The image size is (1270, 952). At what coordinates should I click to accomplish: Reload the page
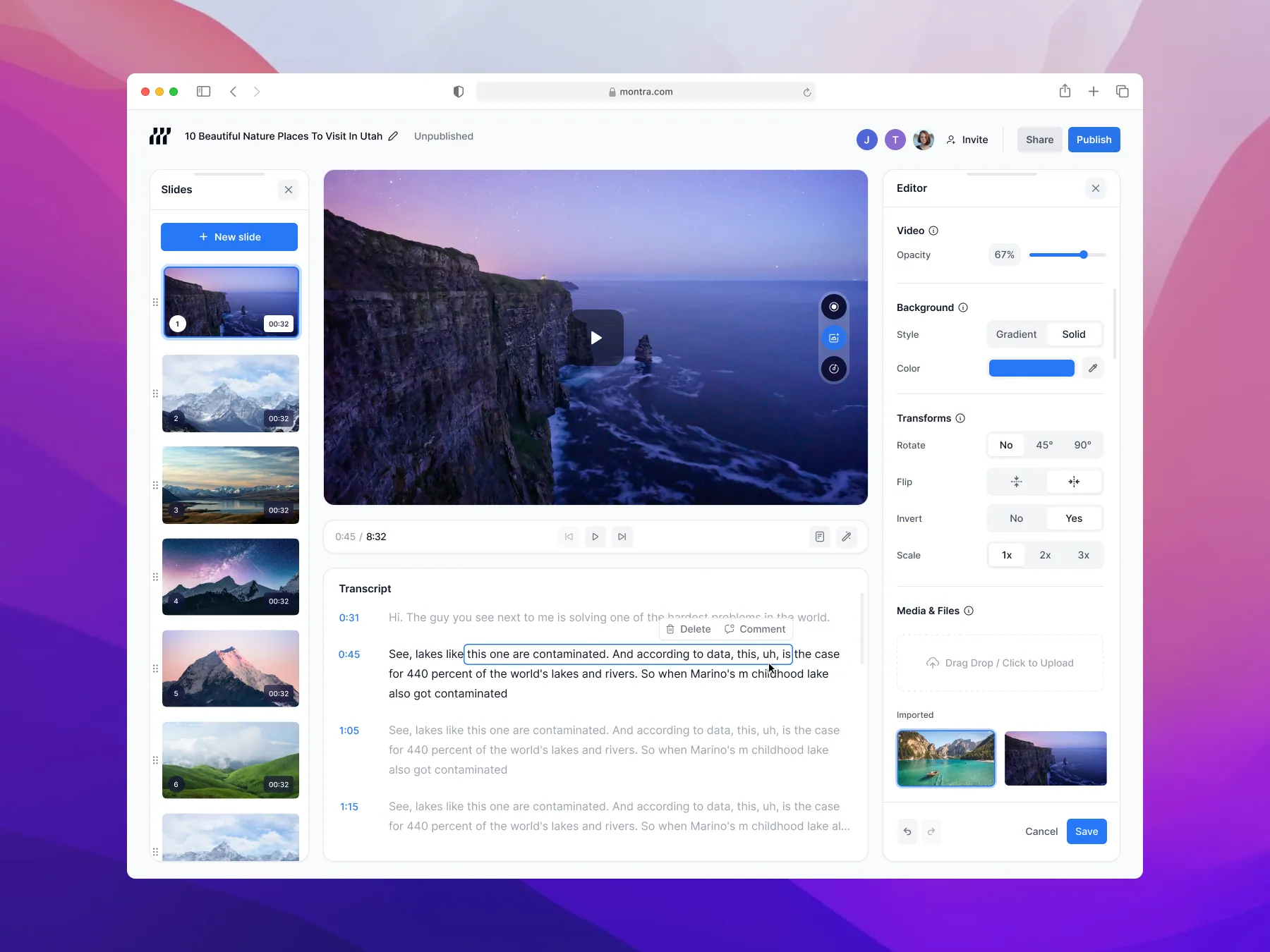pos(807,92)
